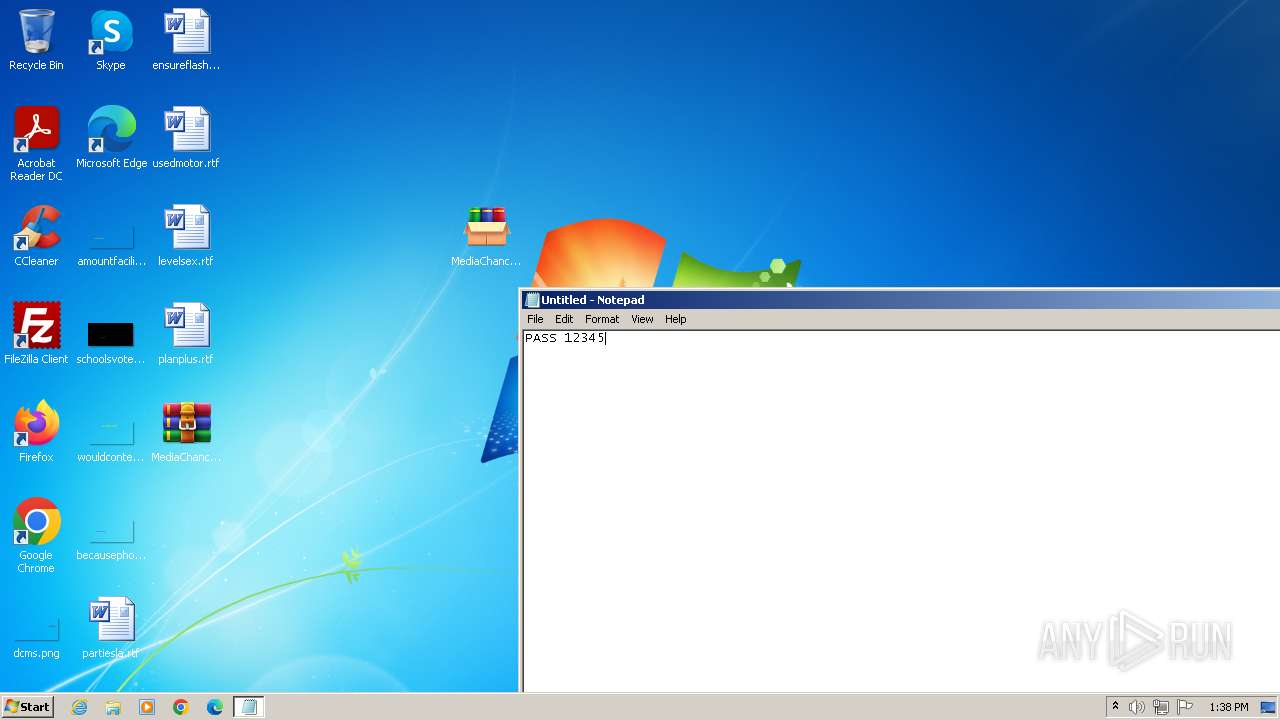Screen dimensions: 1280x720
Task: Launch Google Chrome desktop shortcut
Action: [x=36, y=536]
